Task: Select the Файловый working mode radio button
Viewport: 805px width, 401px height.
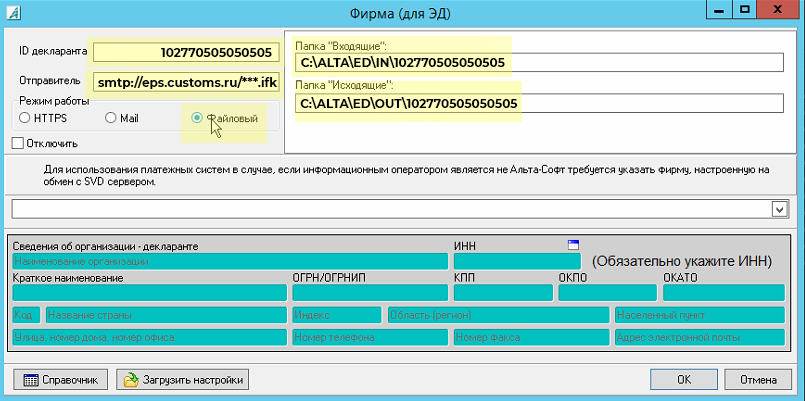Action: point(197,118)
